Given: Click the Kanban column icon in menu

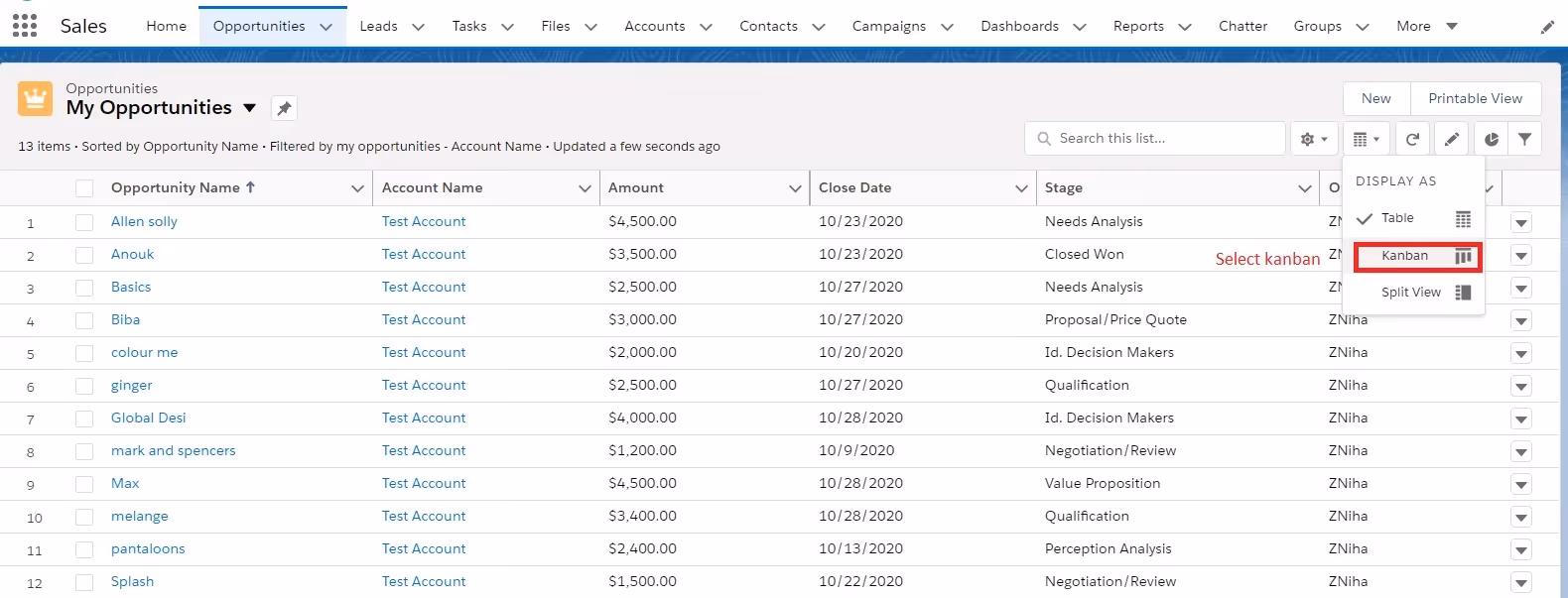Looking at the screenshot, I should tap(1463, 256).
